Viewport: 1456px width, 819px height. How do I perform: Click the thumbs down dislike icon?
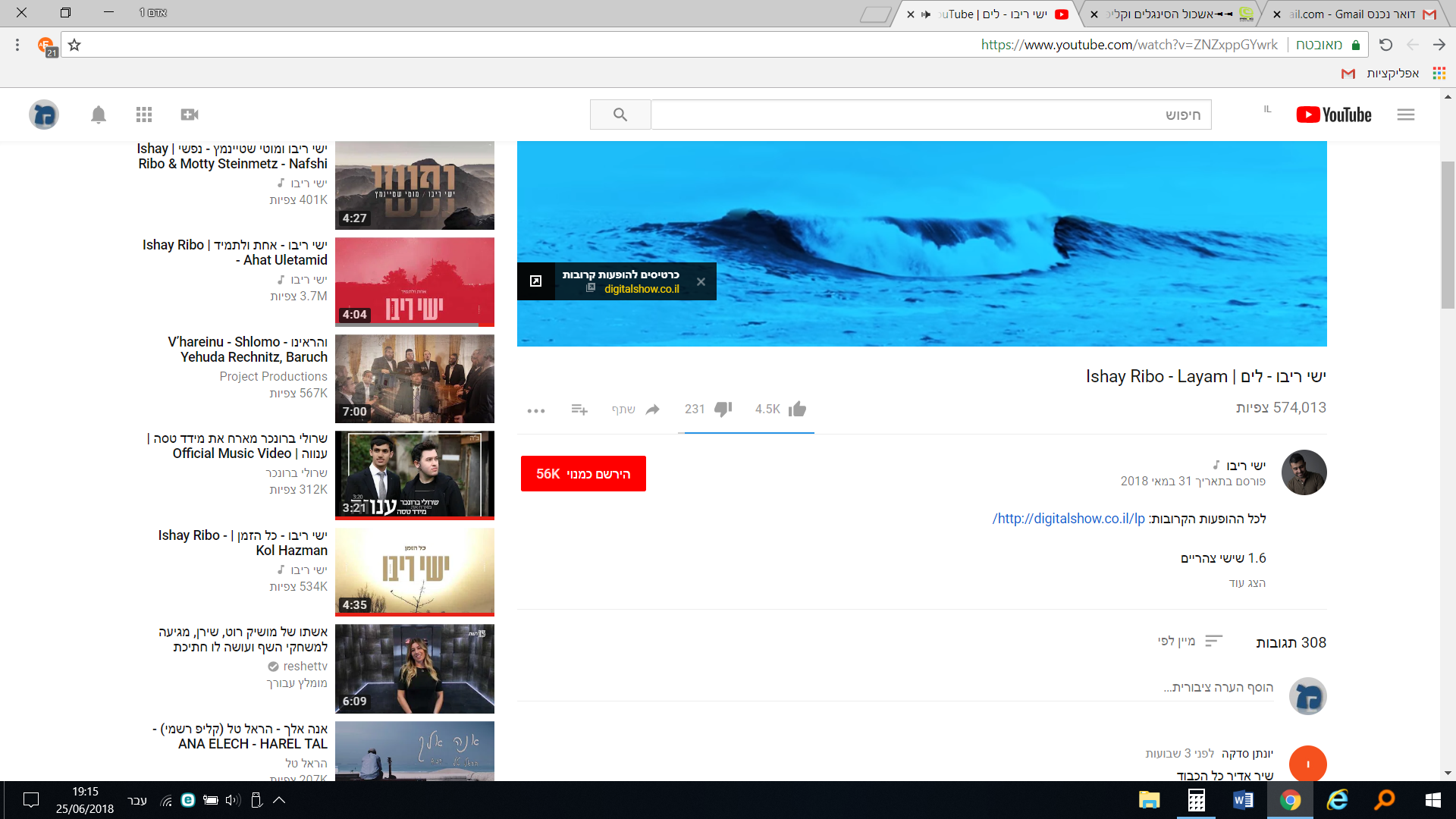pos(723,409)
